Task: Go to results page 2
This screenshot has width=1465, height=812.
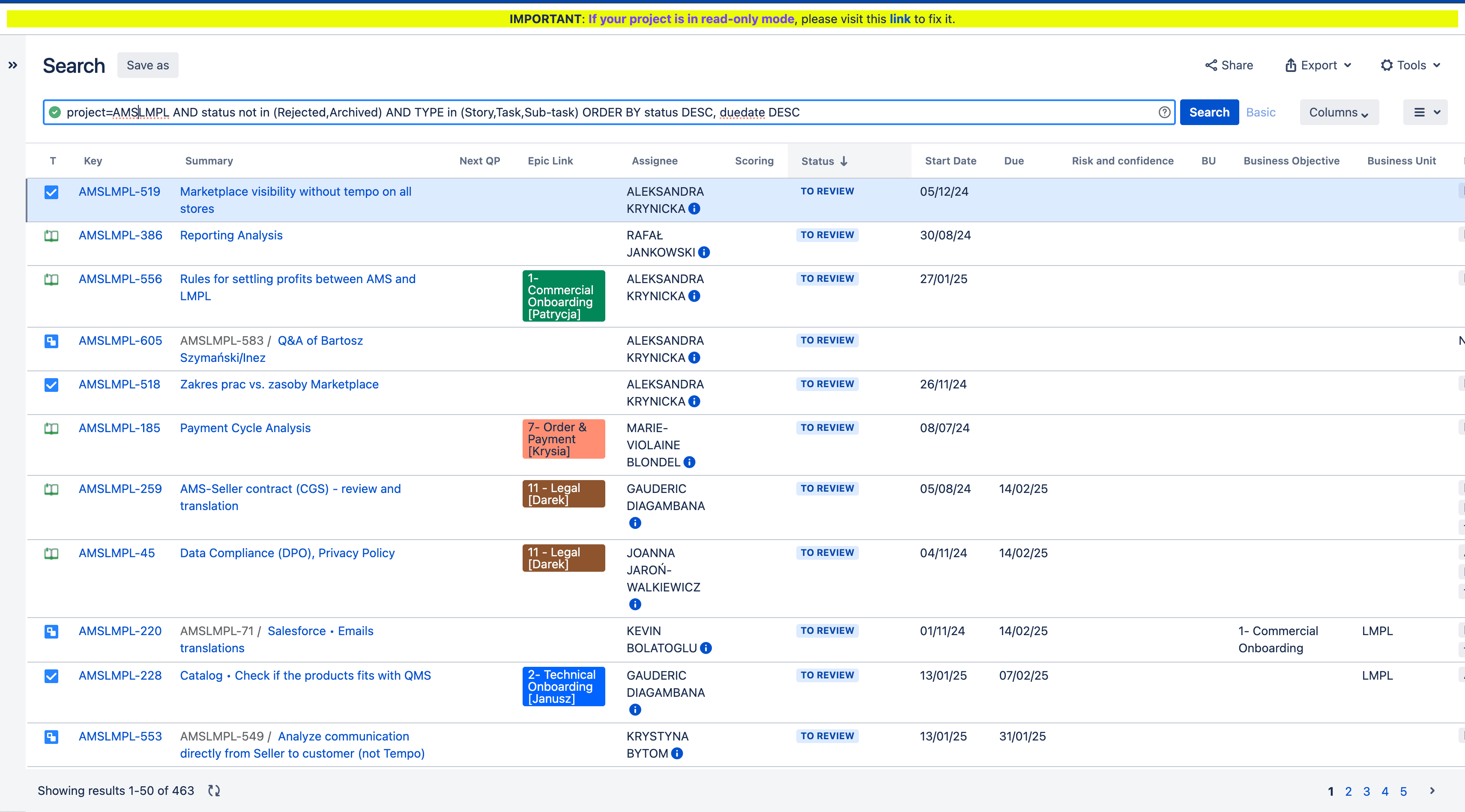Action: point(1348,791)
